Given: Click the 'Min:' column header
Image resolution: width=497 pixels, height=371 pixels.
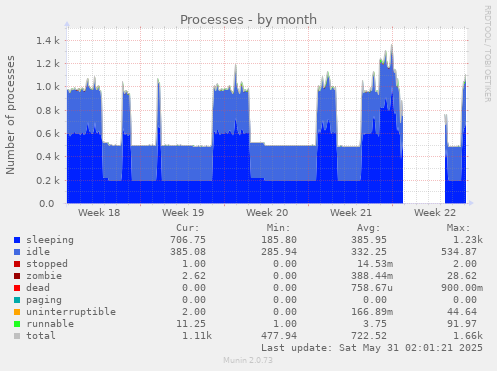Looking at the screenshot, I should [x=278, y=228].
